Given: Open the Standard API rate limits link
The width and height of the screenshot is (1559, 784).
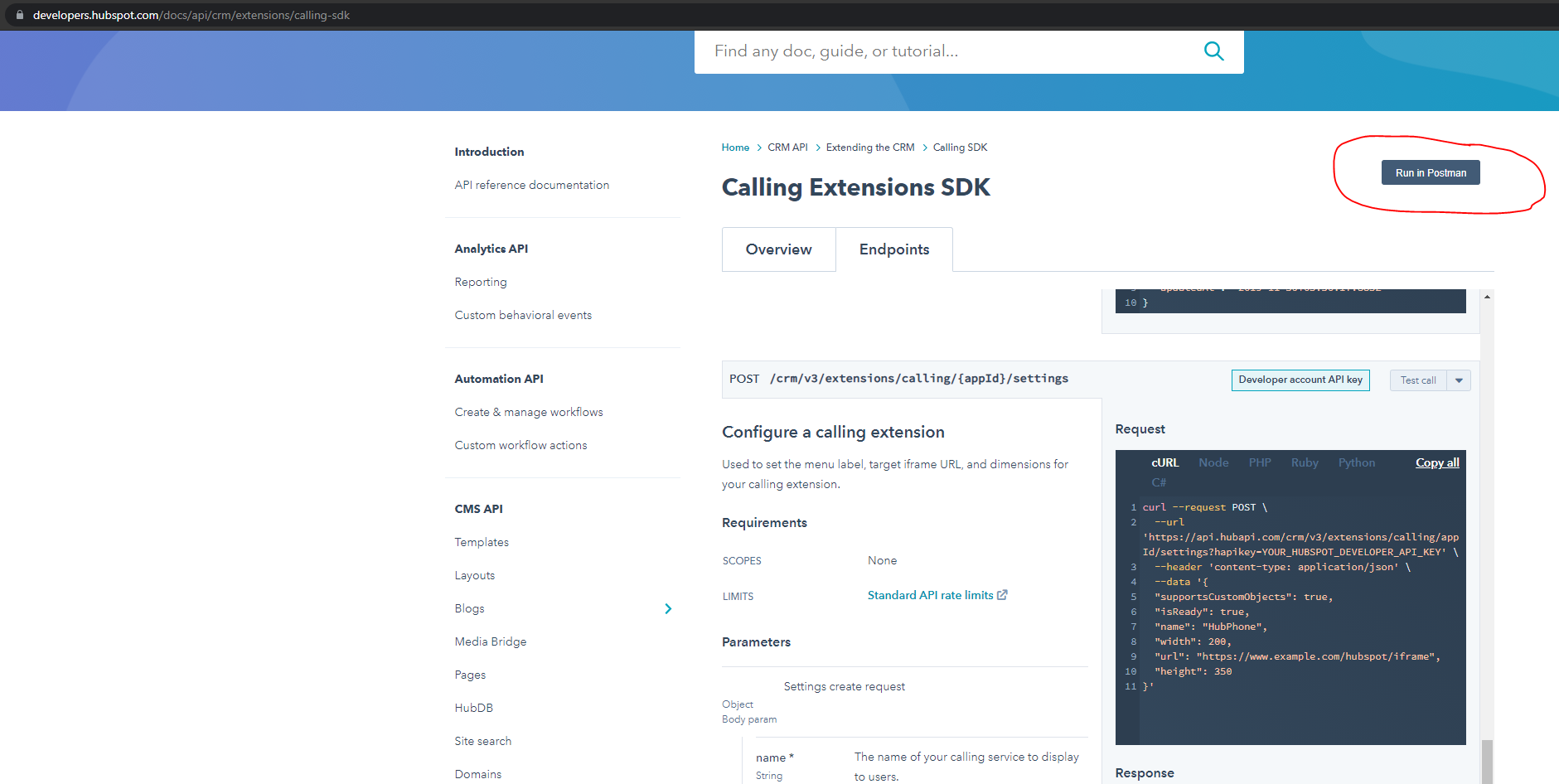Looking at the screenshot, I should (x=929, y=594).
